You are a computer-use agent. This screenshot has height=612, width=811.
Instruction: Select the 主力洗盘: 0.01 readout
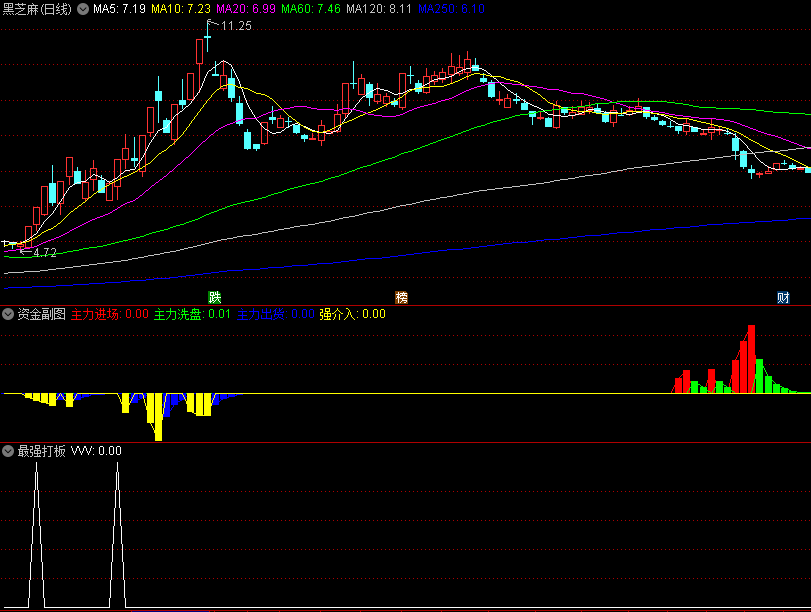192,314
